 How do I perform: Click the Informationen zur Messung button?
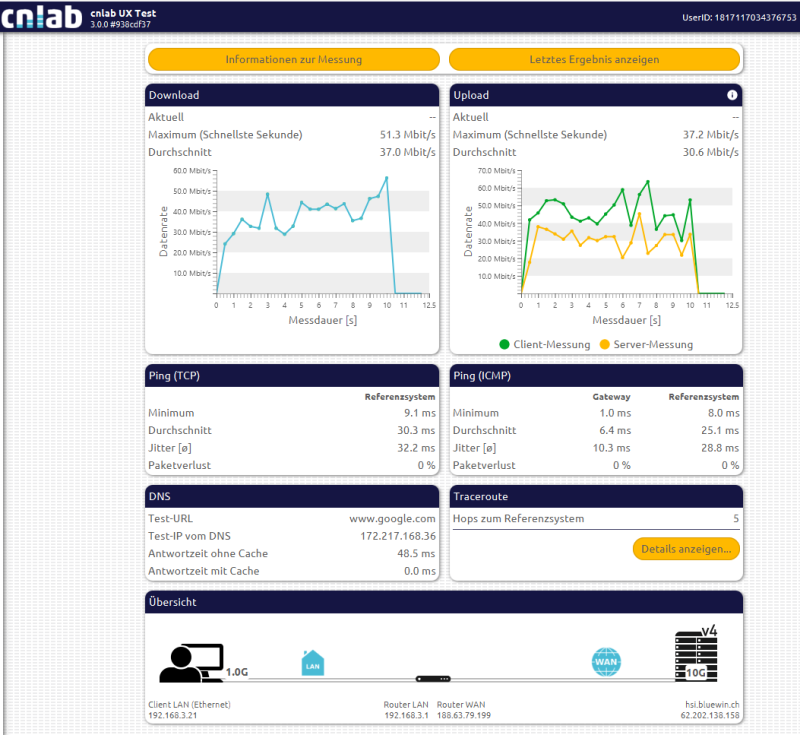tap(293, 59)
